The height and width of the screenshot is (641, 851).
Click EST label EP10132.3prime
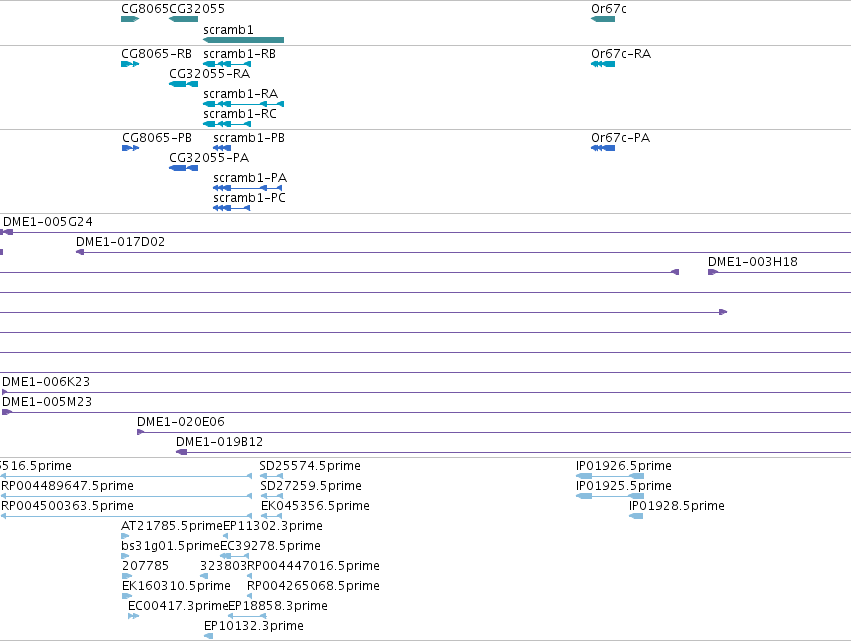tap(253, 626)
